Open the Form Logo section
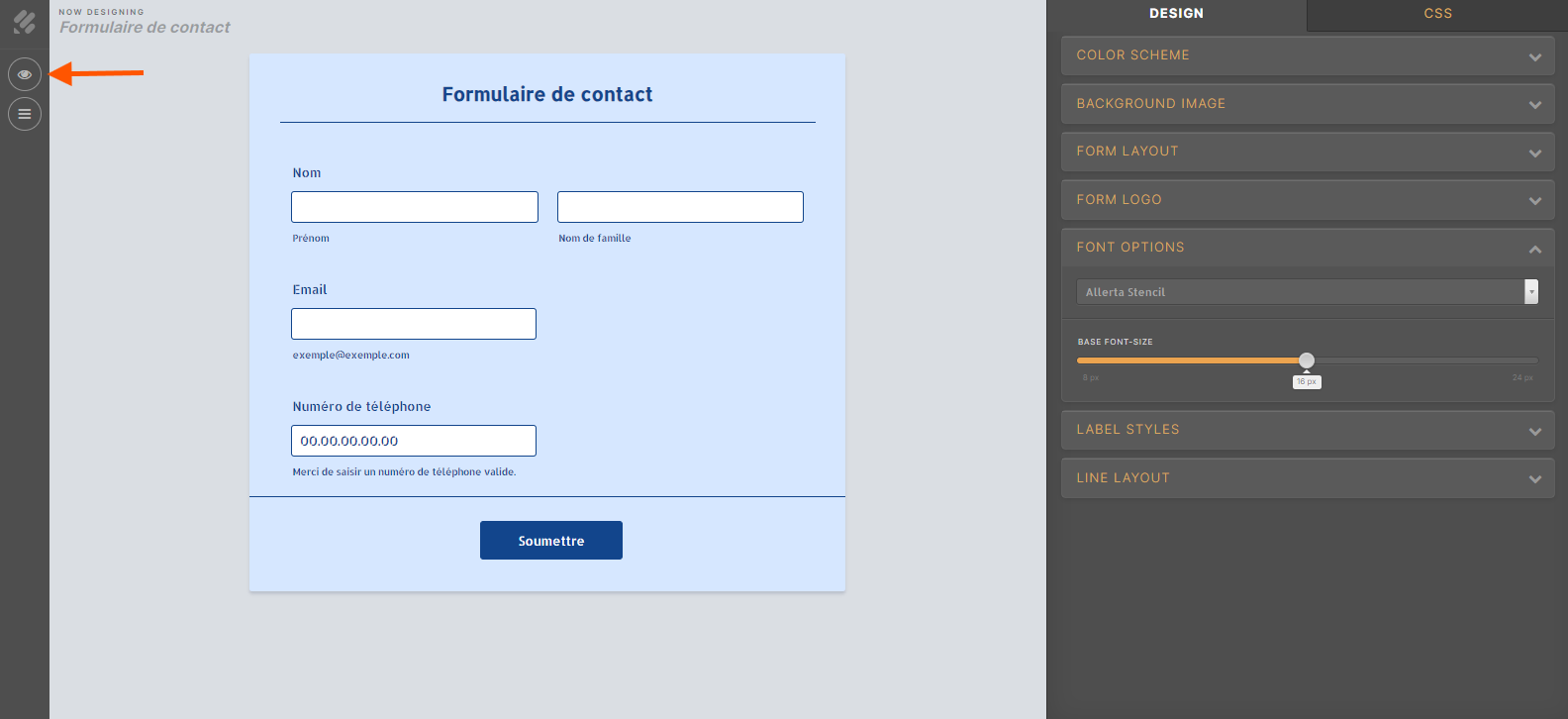 pyautogui.click(x=1307, y=200)
